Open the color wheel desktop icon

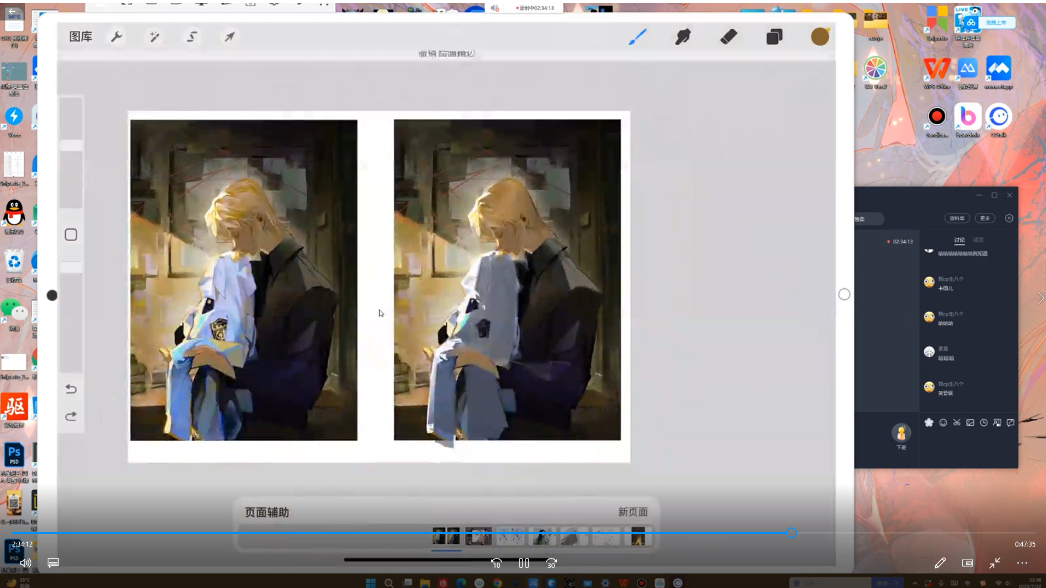pyautogui.click(x=875, y=69)
